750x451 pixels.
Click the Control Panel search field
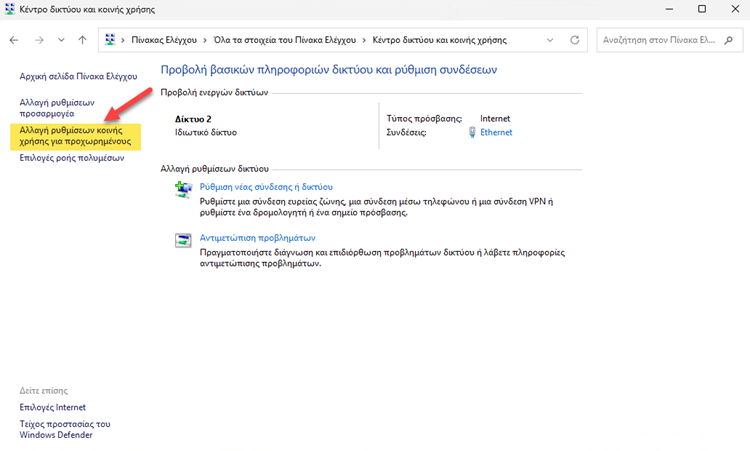[670, 40]
